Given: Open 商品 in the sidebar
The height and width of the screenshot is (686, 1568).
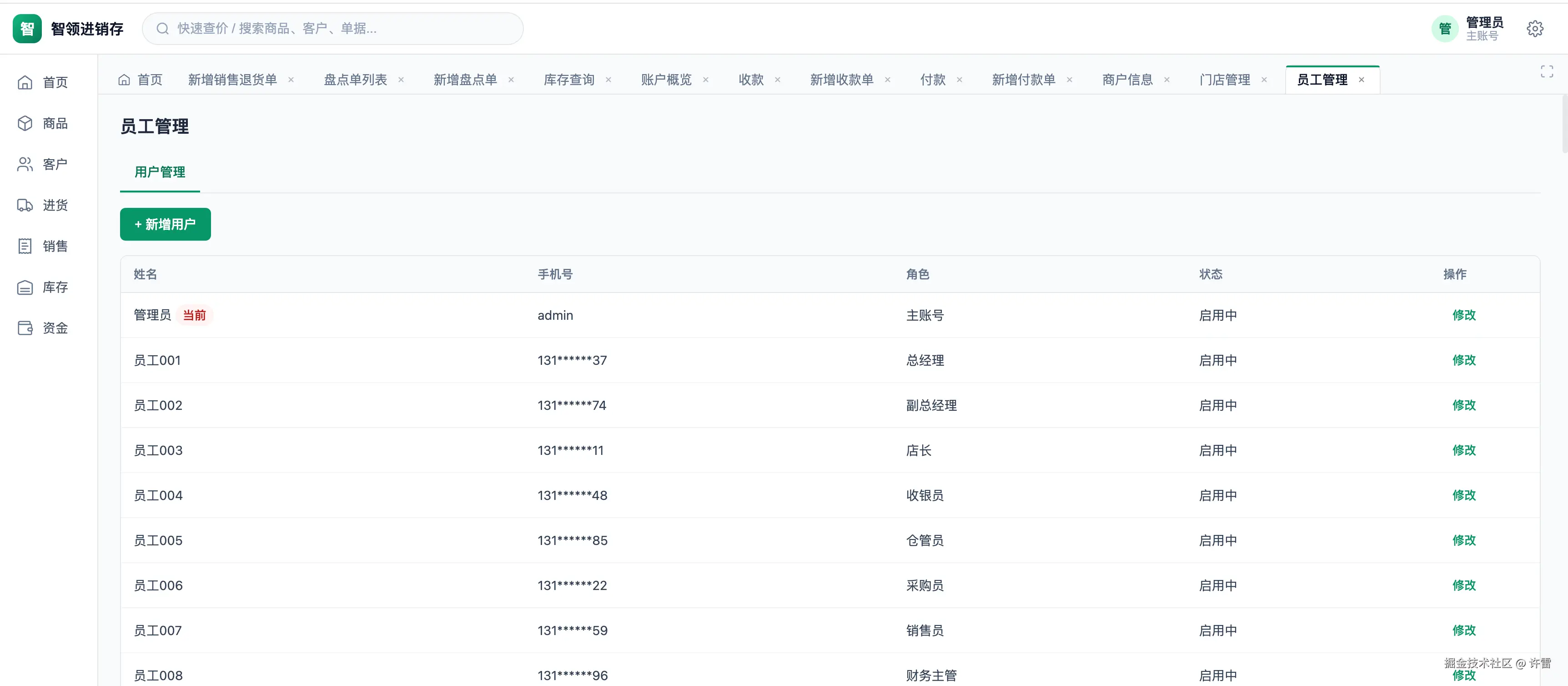Looking at the screenshot, I should tap(43, 124).
